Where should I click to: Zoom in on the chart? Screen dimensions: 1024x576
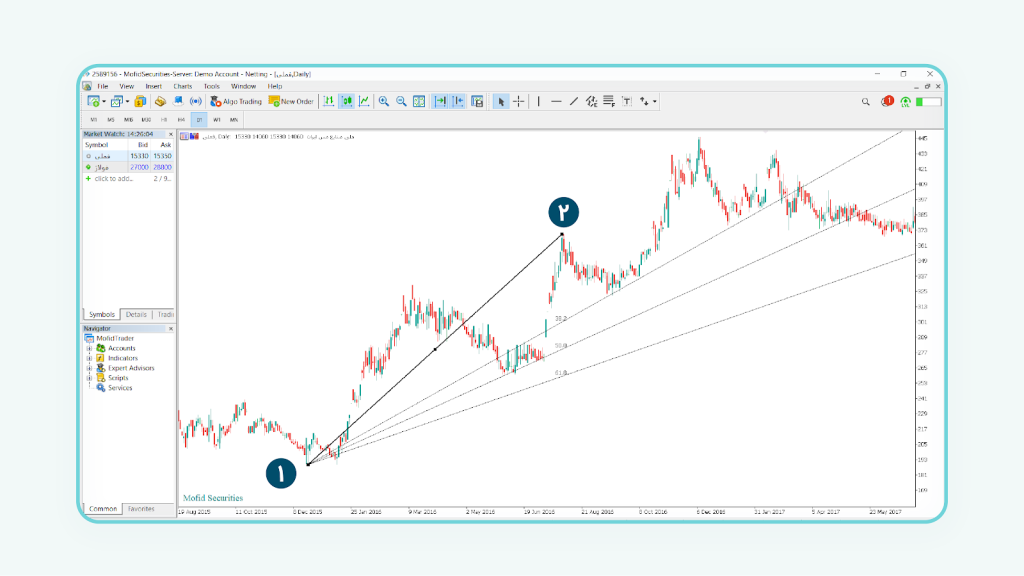(x=384, y=101)
